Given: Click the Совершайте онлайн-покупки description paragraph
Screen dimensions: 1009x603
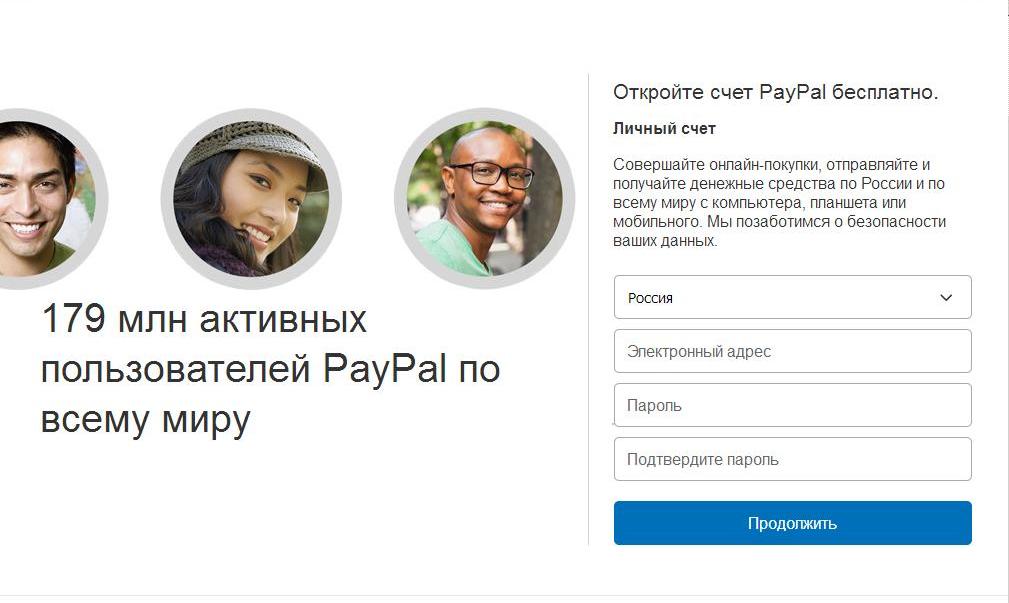Looking at the screenshot, I should [779, 203].
